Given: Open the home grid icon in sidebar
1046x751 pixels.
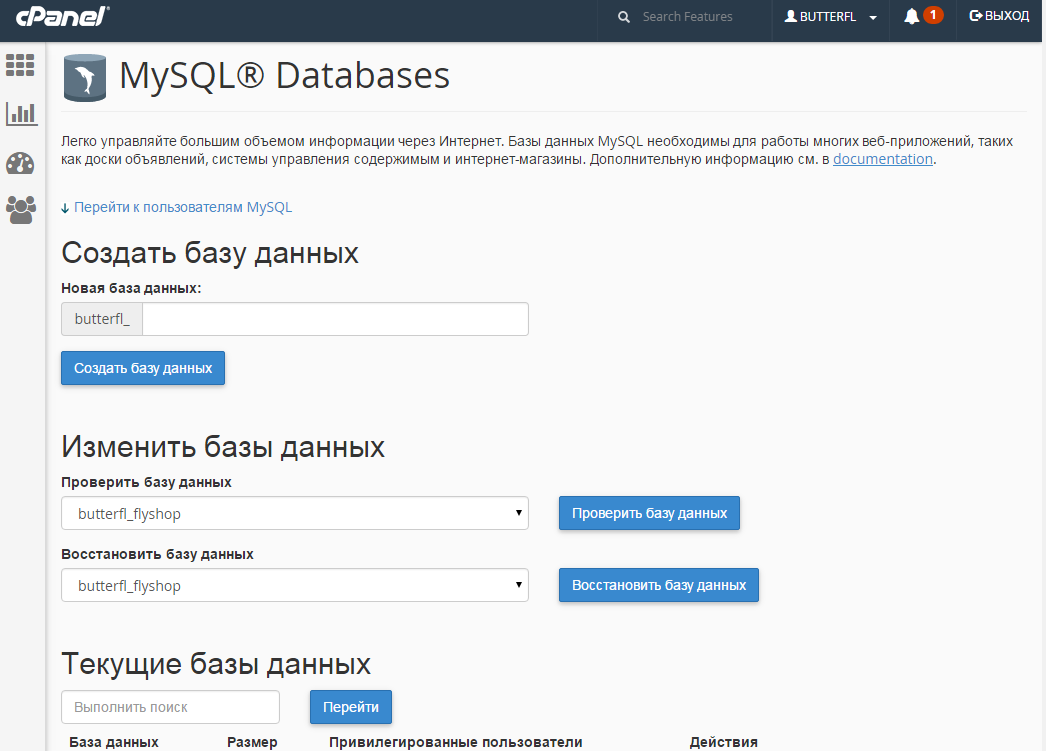Looking at the screenshot, I should pyautogui.click(x=20, y=65).
